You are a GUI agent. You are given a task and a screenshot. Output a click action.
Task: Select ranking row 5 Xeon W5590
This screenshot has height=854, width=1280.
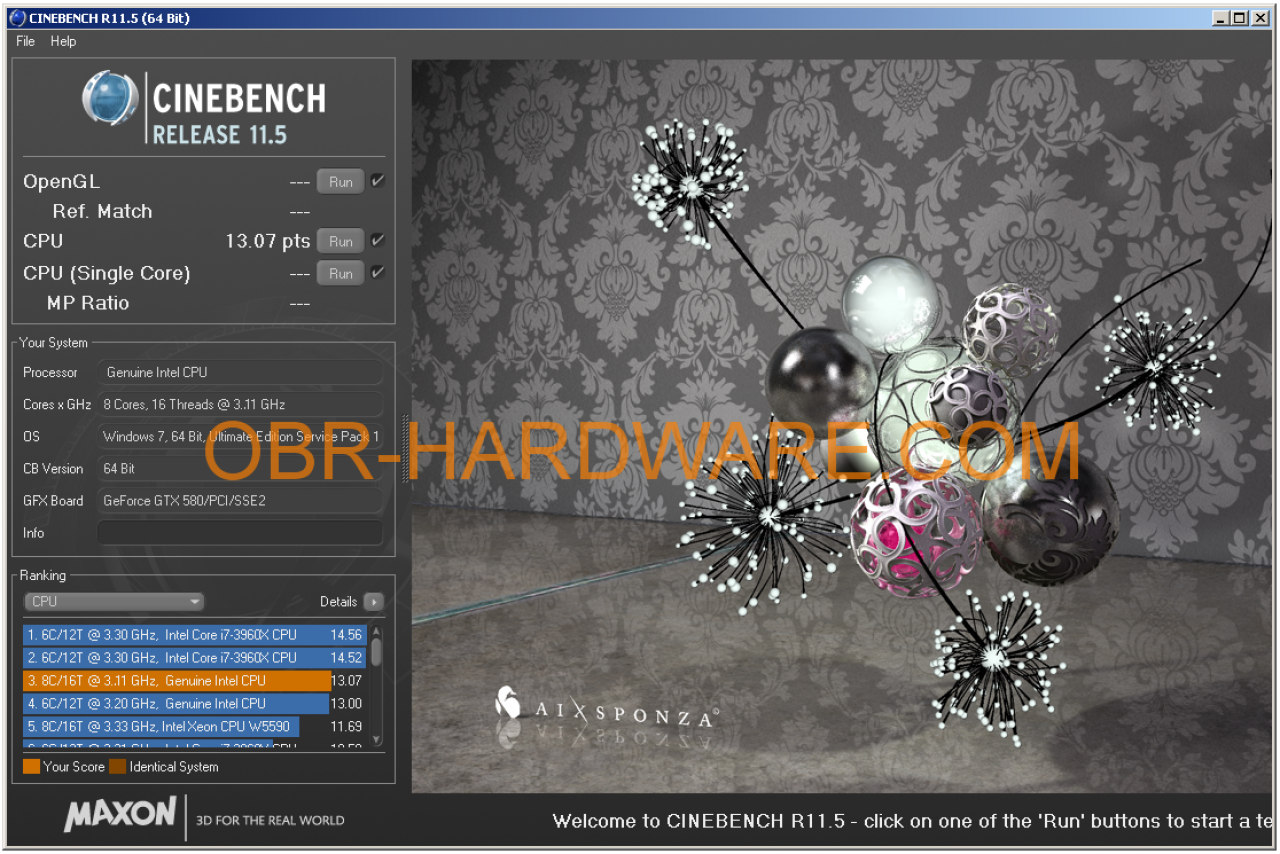(x=195, y=726)
